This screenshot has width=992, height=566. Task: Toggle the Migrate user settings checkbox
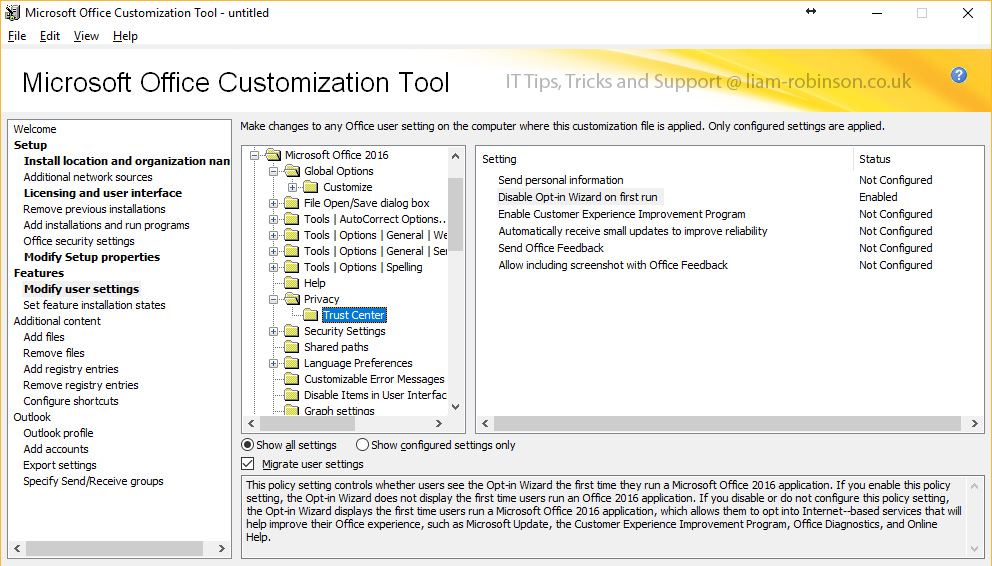tap(248, 464)
